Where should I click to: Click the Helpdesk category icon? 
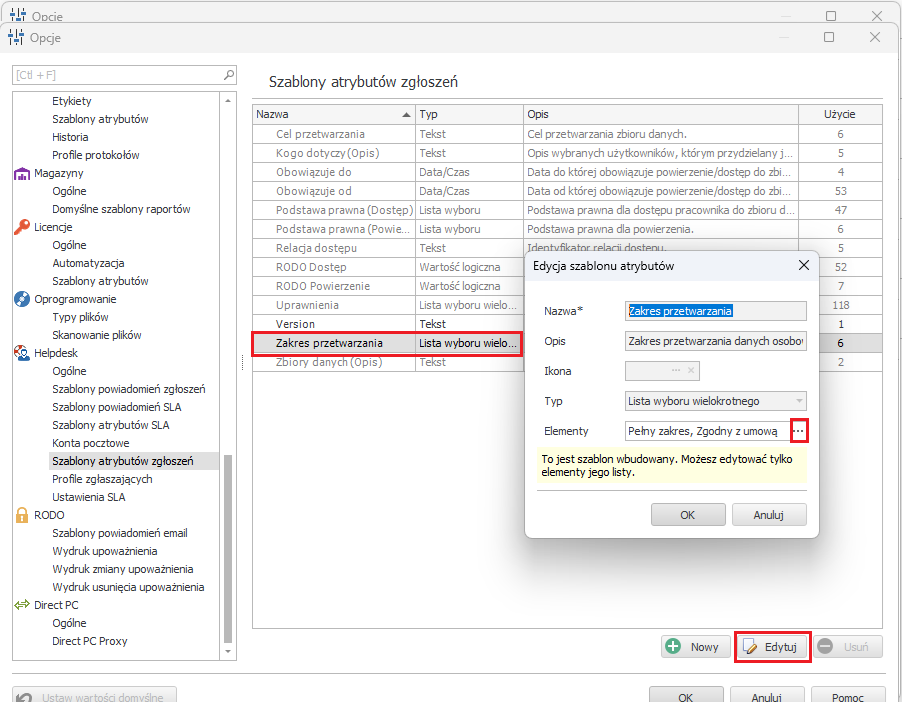pos(22,353)
